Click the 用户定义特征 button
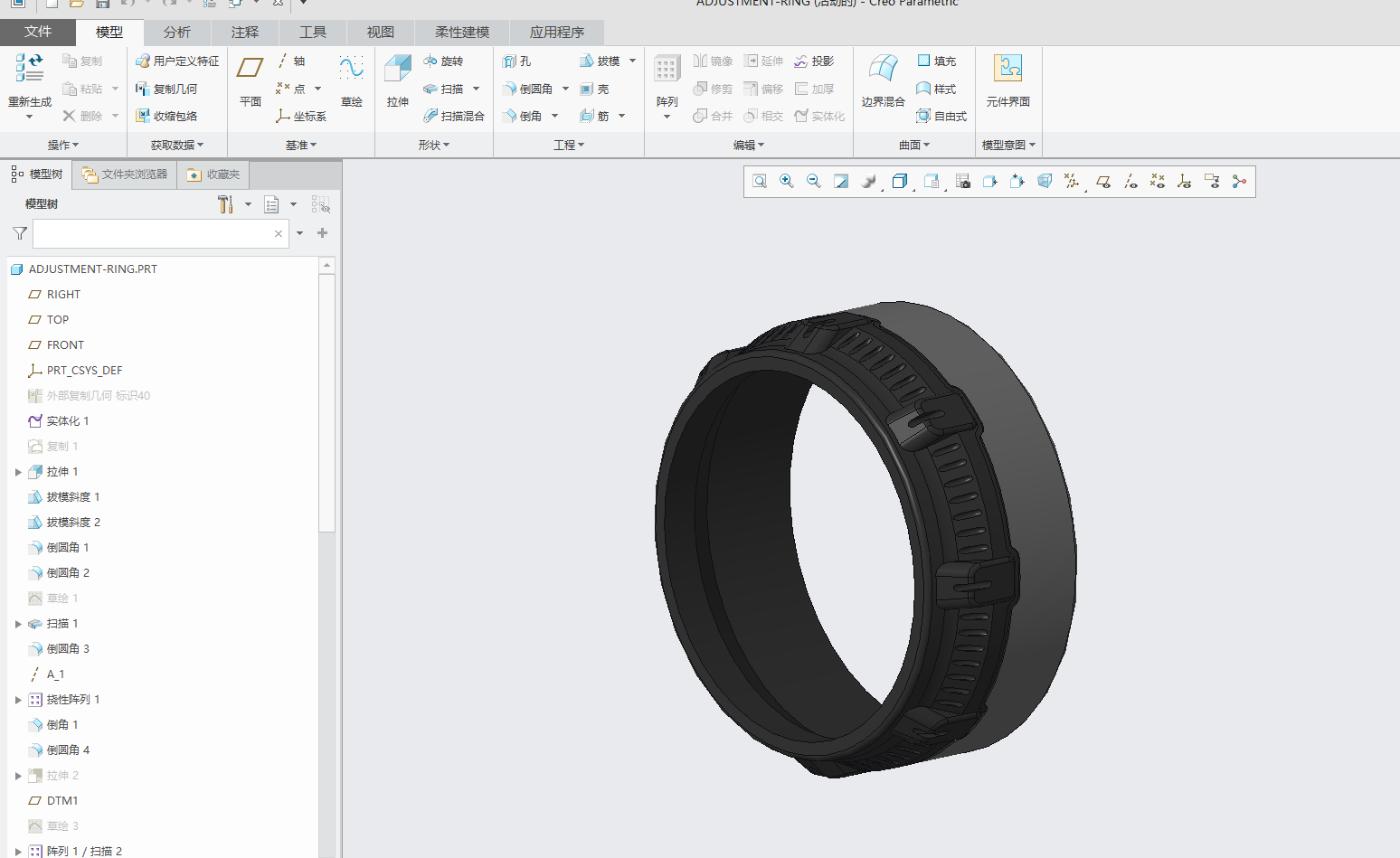The height and width of the screenshot is (858, 1400). [x=177, y=61]
